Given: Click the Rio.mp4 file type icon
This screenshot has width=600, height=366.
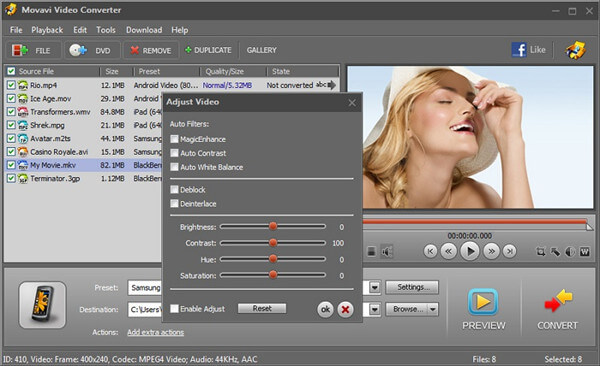Looking at the screenshot, I should coord(23,85).
